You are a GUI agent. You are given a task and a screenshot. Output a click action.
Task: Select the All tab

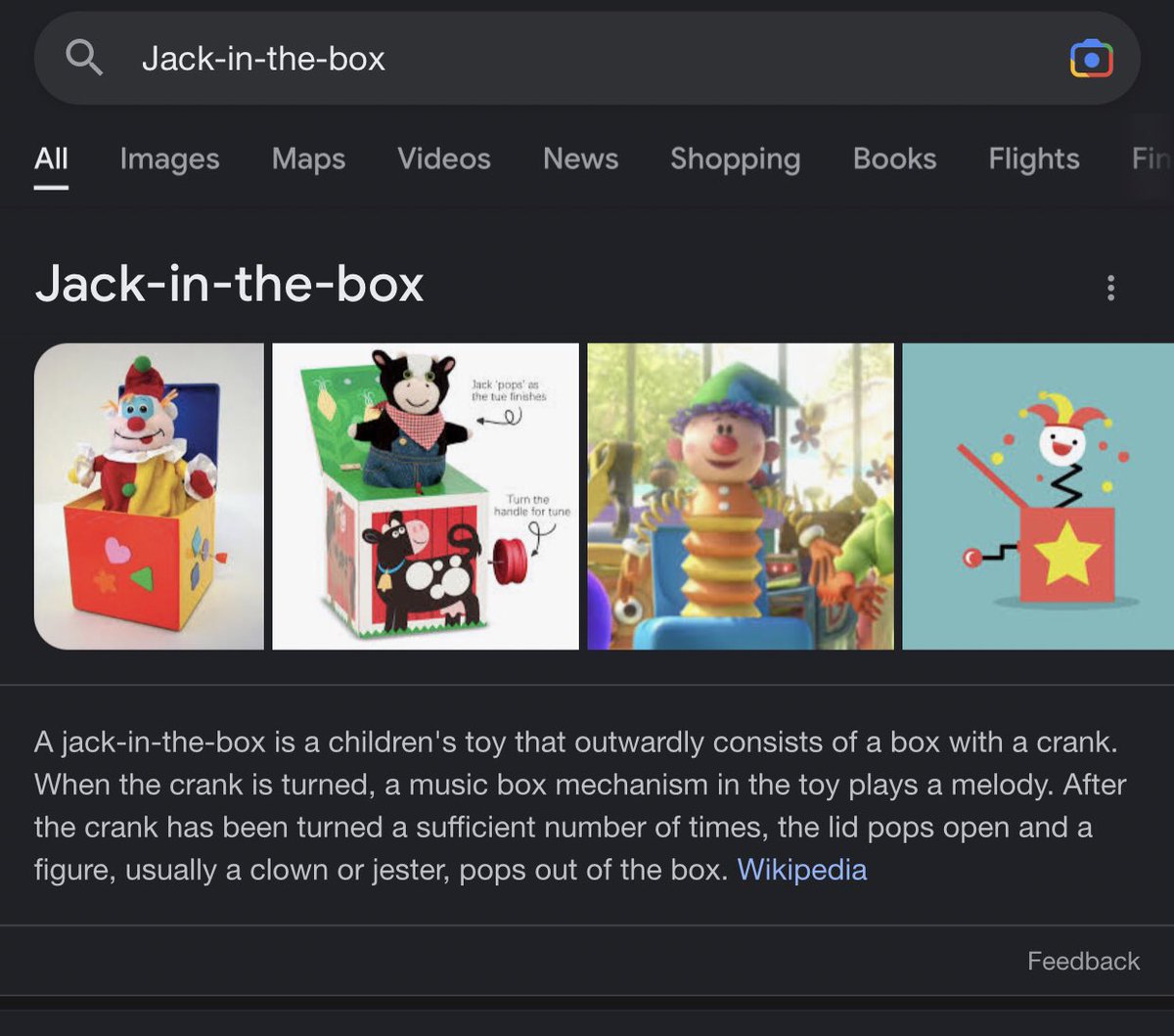(x=51, y=158)
